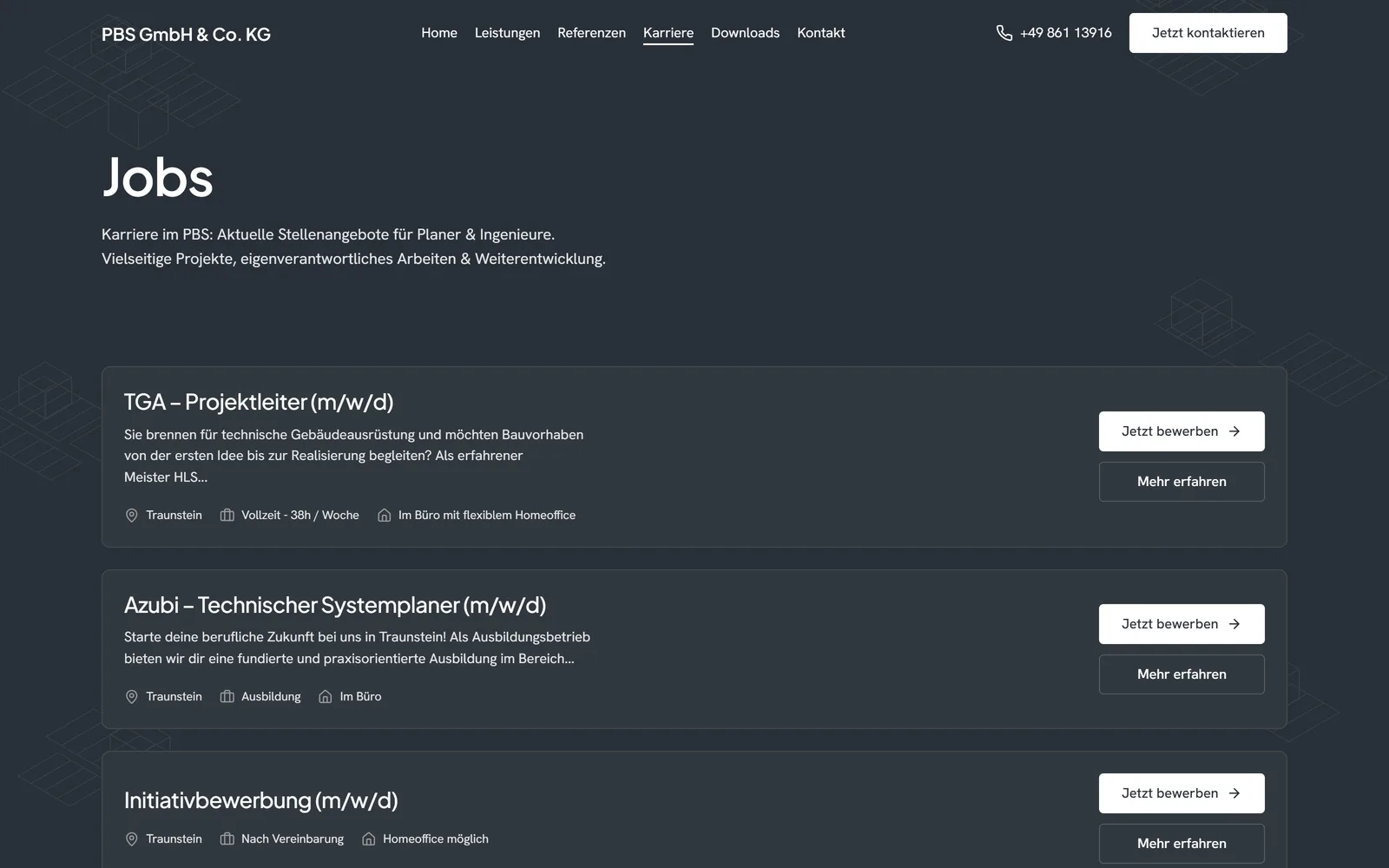Click the Im Büro mit flexiblem Homeoffice label
The width and height of the screenshot is (1389, 868).
(487, 516)
